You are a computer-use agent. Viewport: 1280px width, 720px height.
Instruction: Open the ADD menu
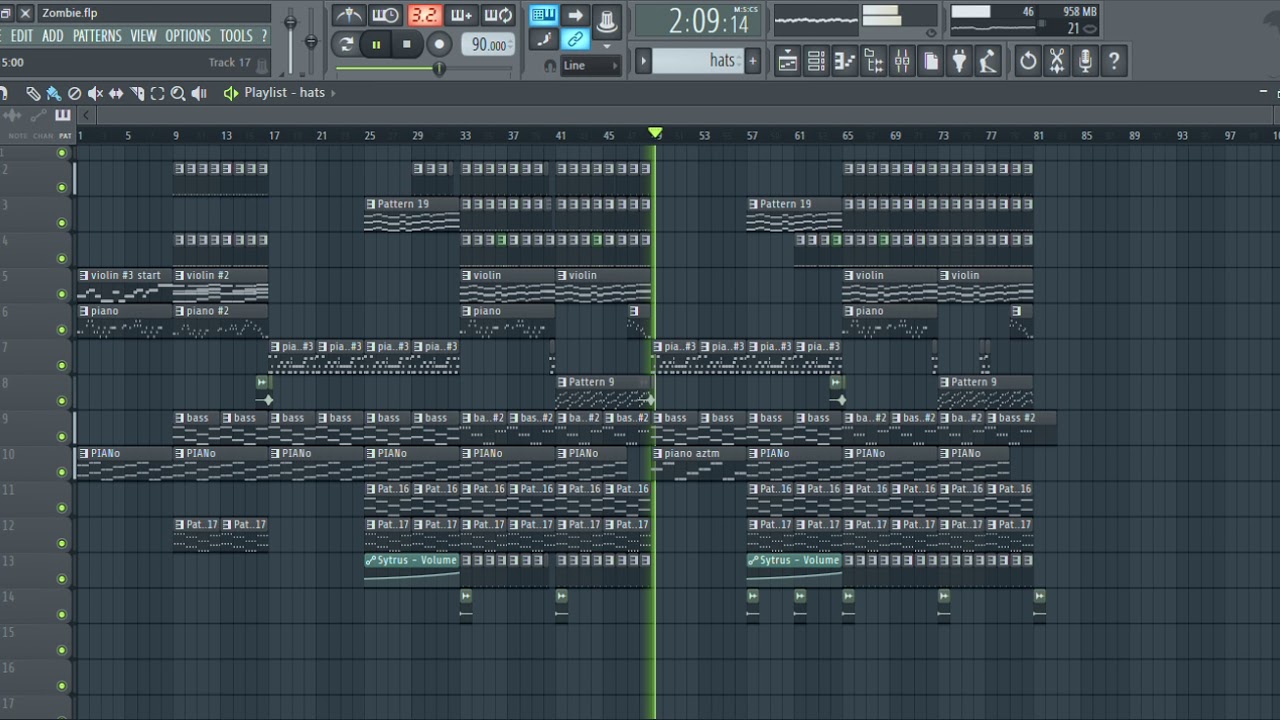pos(53,36)
